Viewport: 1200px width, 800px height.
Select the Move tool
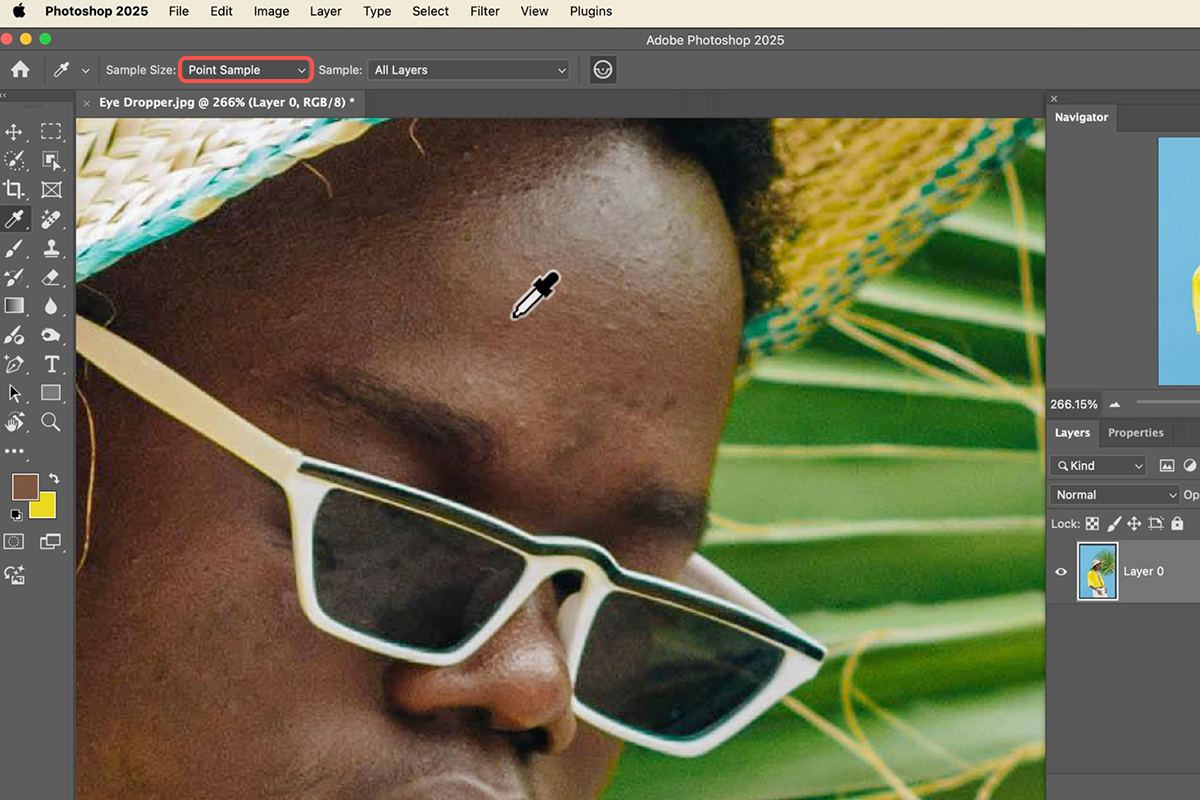[x=15, y=132]
